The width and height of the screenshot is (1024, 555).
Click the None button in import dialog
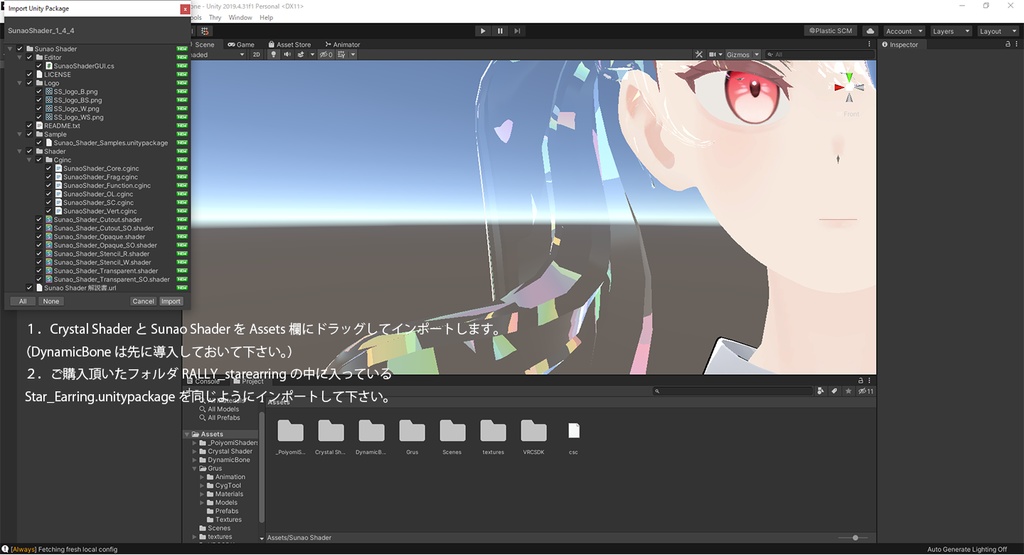coord(51,301)
